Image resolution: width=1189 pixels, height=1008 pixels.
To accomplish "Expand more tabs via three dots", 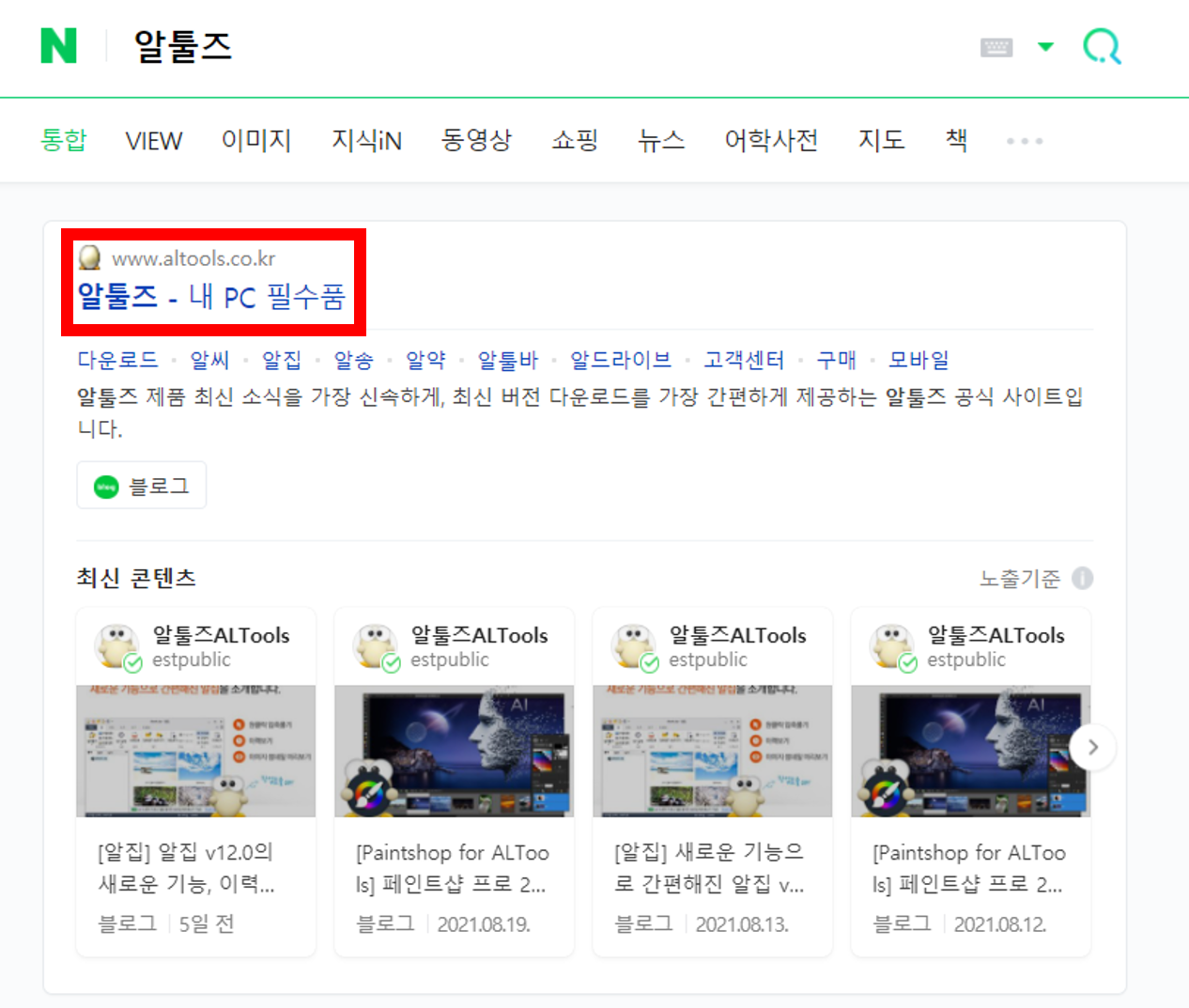I will click(x=1025, y=141).
